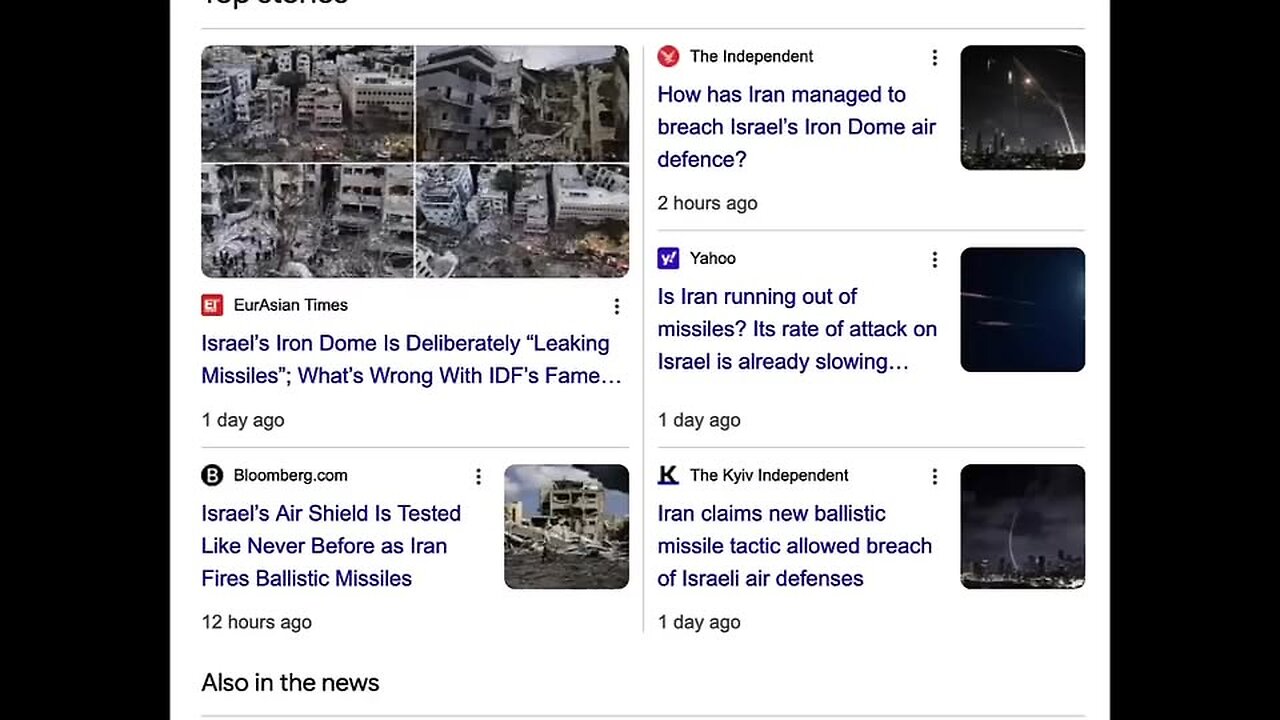Click the destroyed buildings collage image
The height and width of the screenshot is (720, 1280).
pyautogui.click(x=415, y=161)
